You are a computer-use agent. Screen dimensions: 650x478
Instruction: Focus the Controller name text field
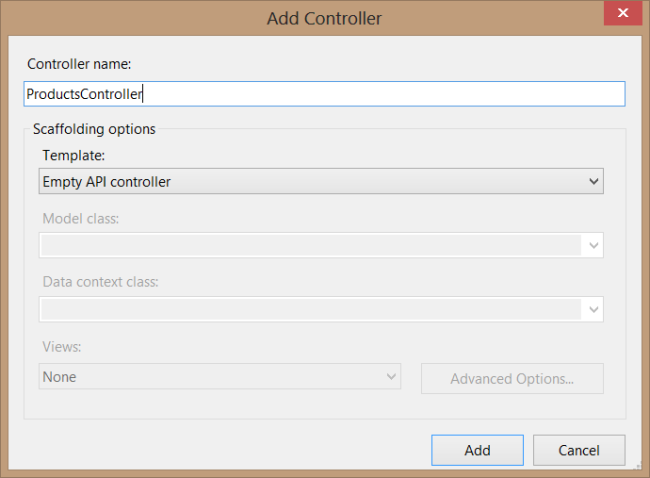click(x=325, y=94)
